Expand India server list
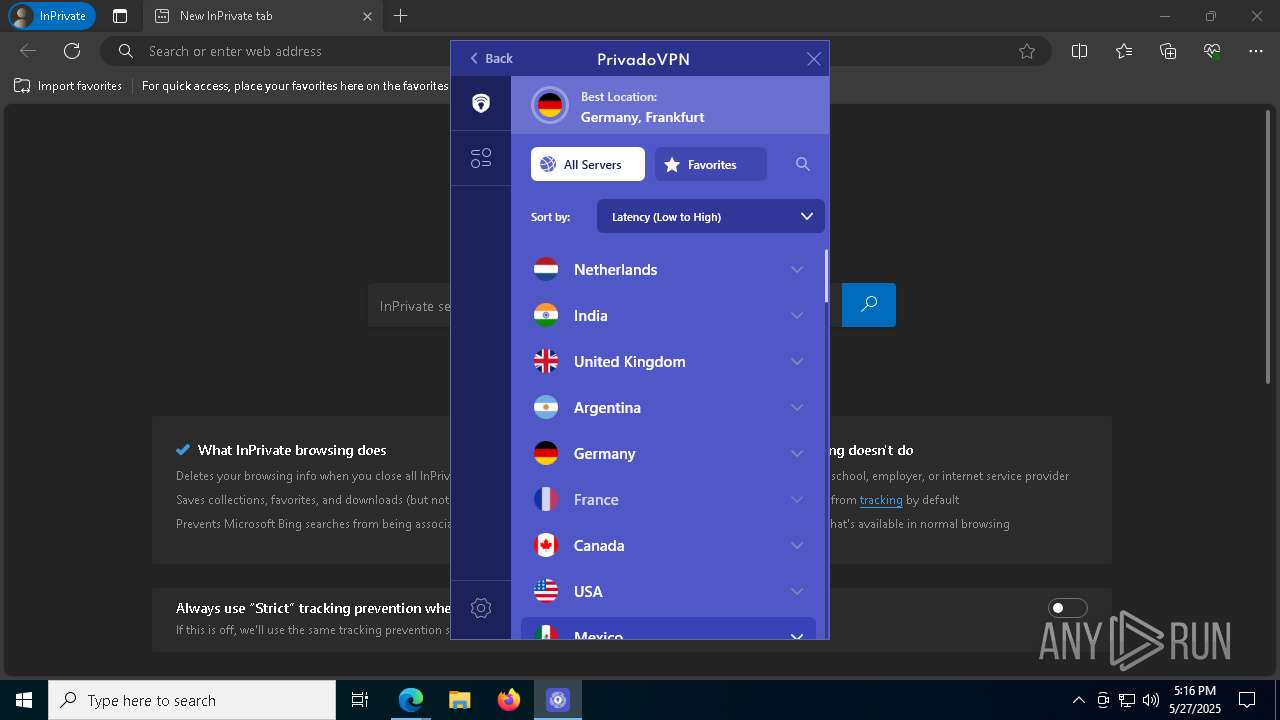 (797, 315)
